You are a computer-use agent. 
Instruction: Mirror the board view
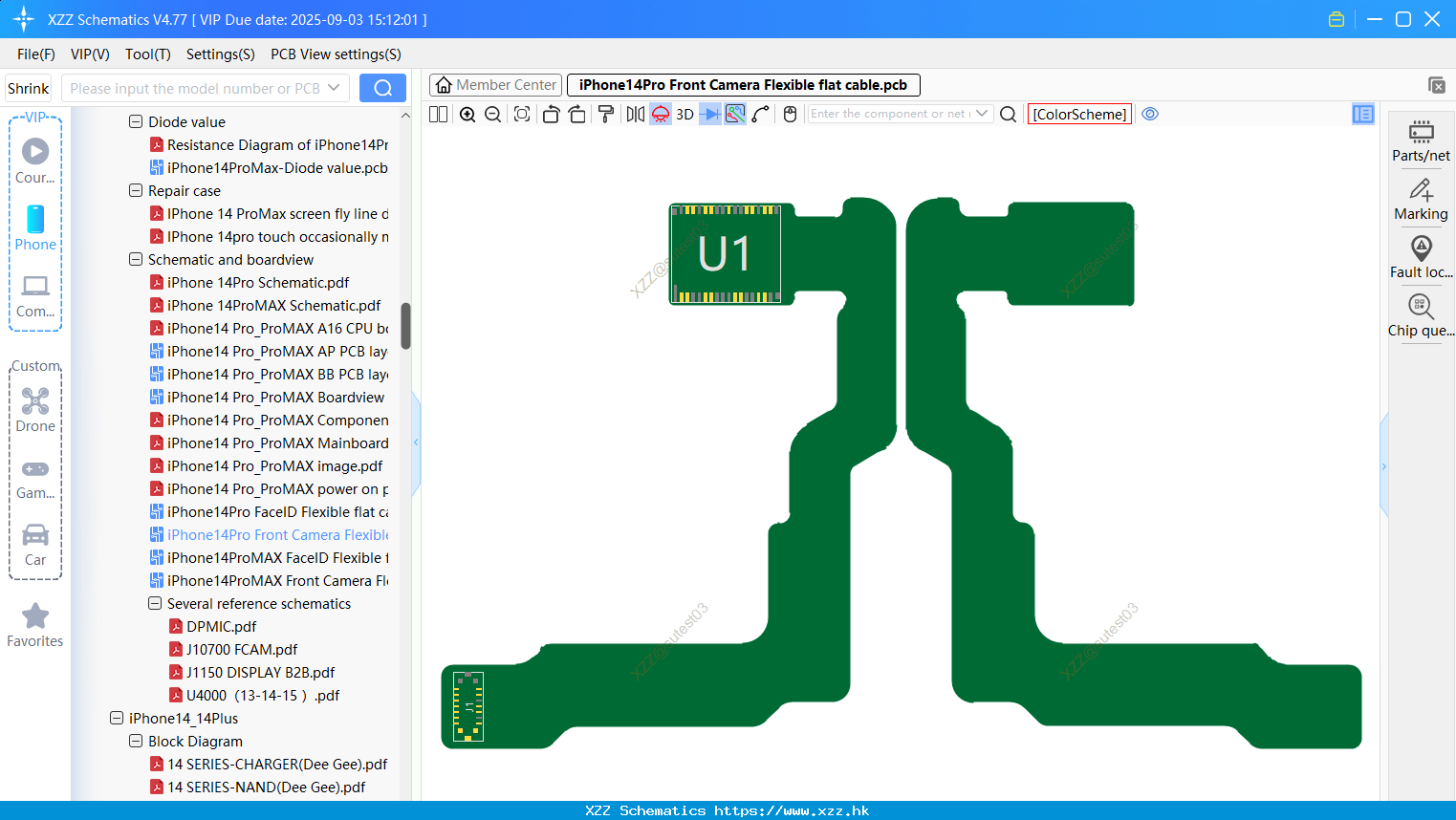(x=635, y=114)
